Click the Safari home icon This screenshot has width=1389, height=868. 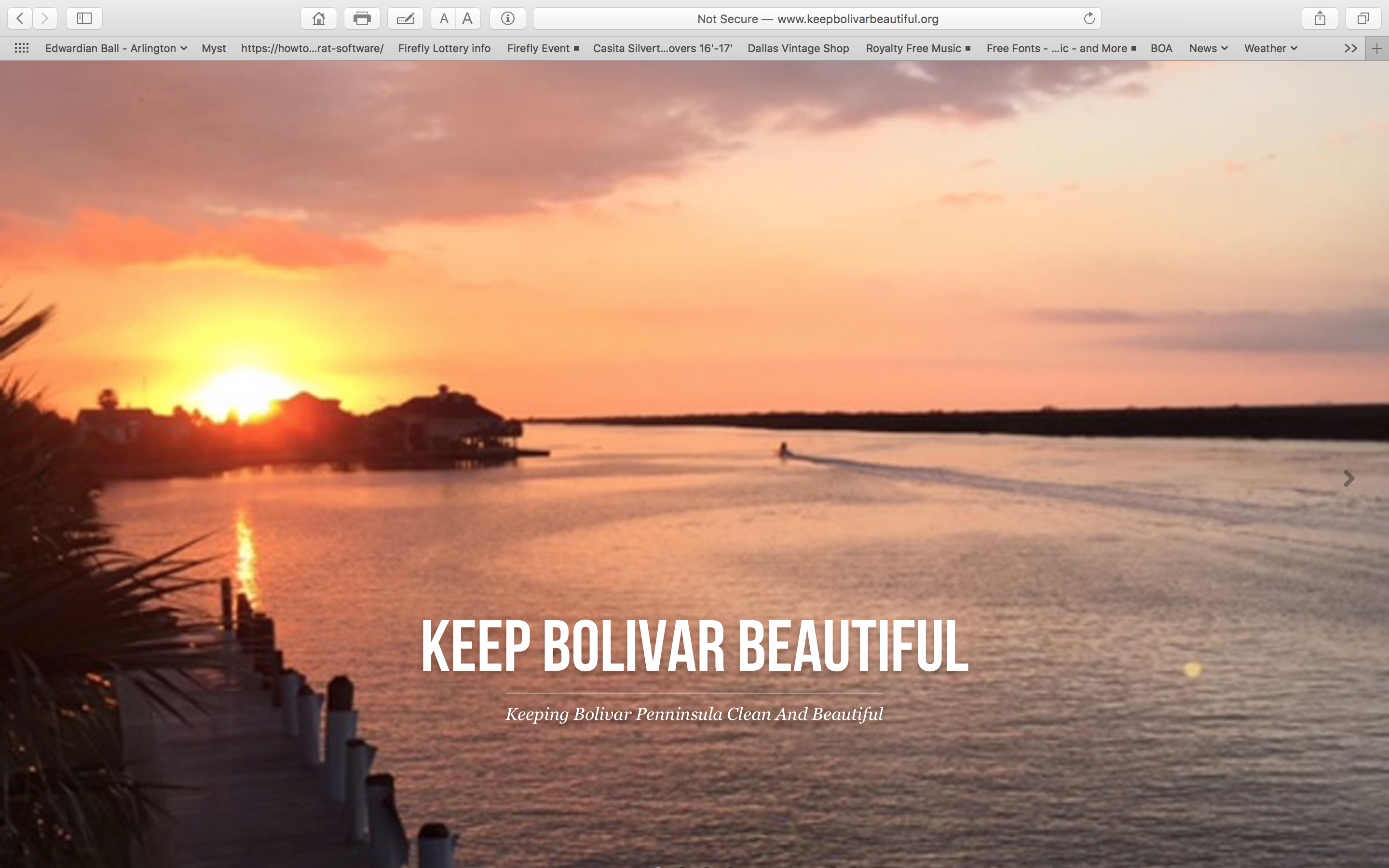coord(318,18)
